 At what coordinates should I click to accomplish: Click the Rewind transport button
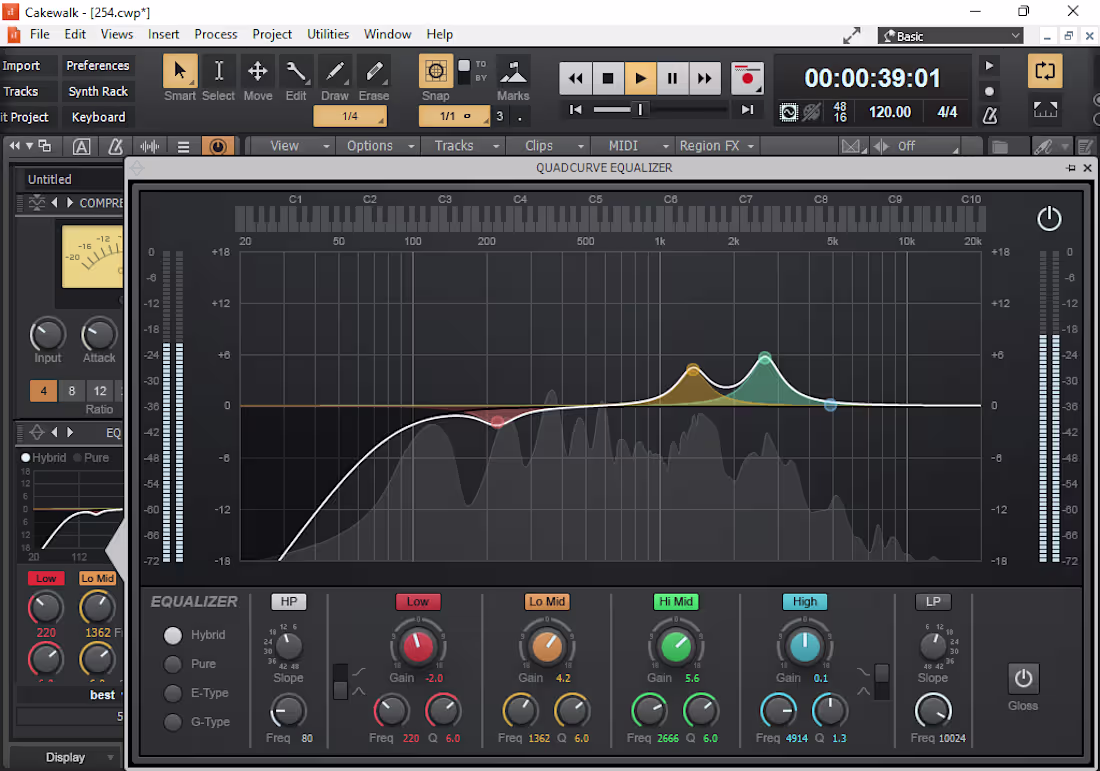[x=575, y=78]
